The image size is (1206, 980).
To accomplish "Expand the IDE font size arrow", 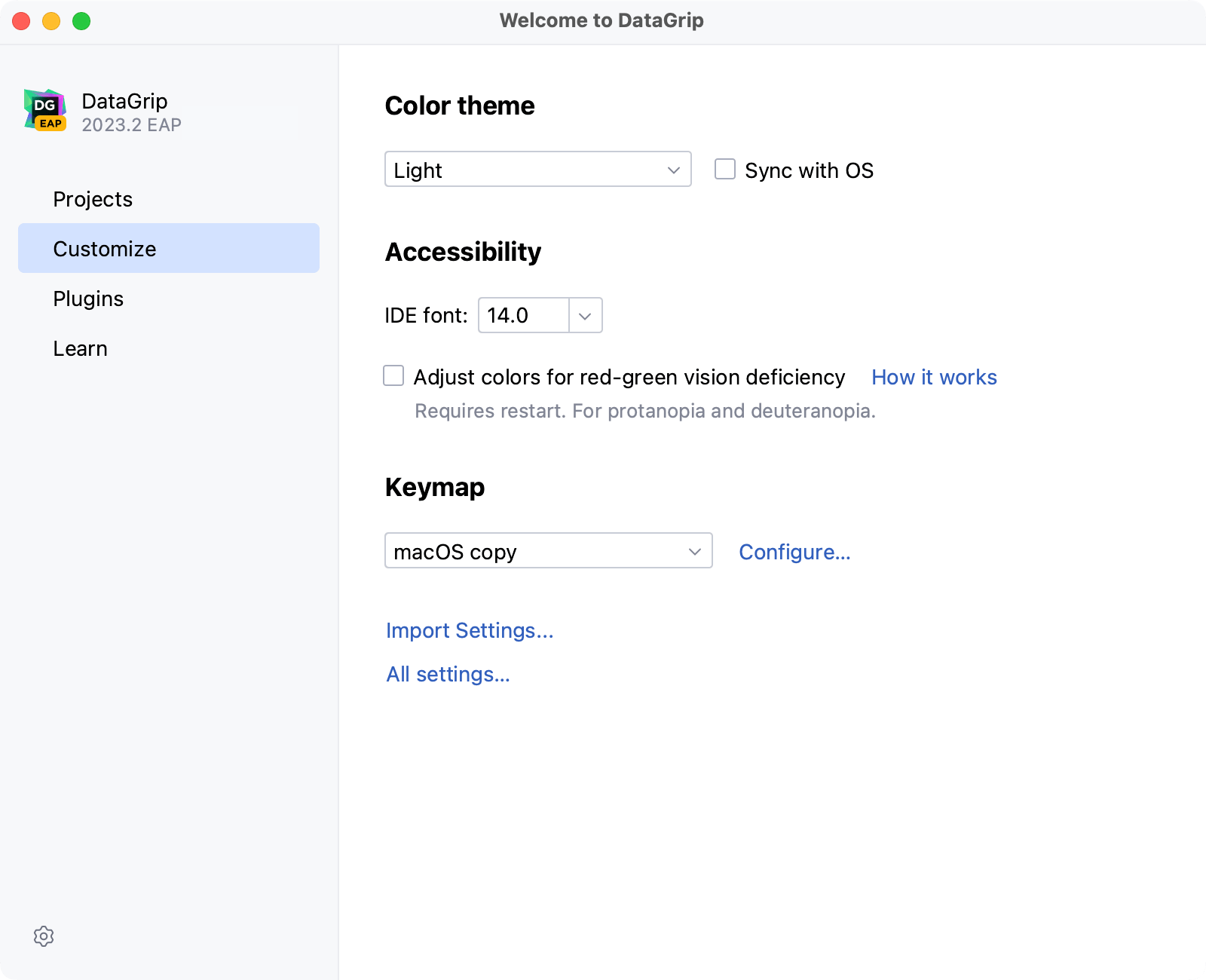I will coord(585,316).
